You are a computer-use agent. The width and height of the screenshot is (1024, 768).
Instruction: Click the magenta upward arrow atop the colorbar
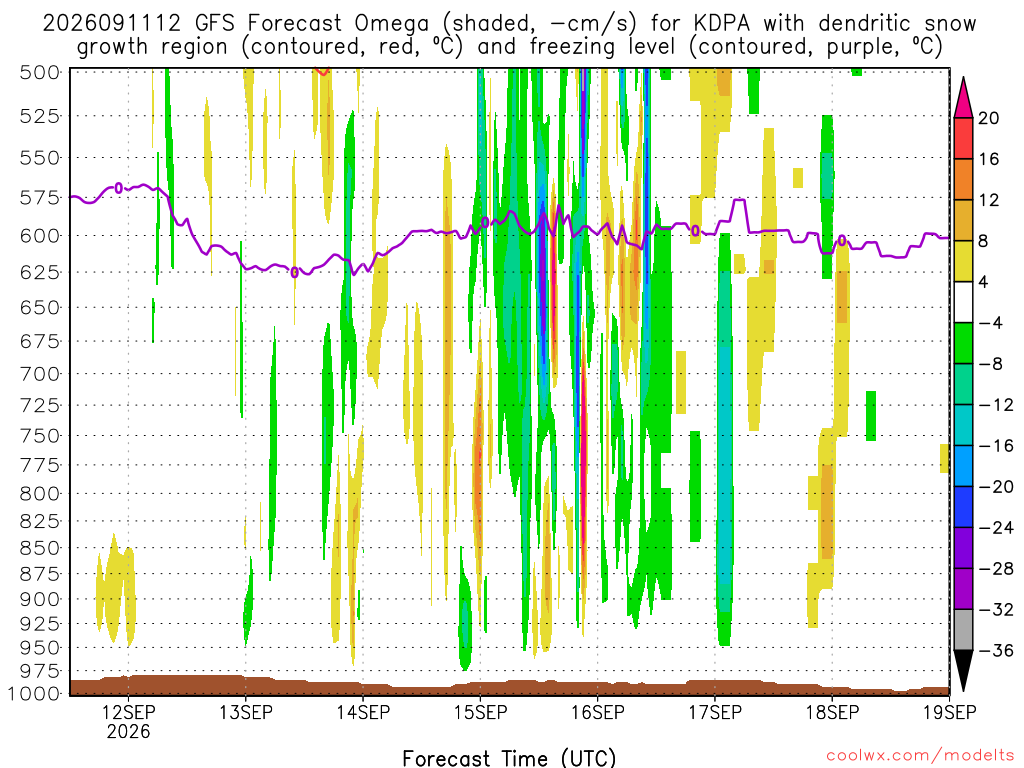click(963, 98)
